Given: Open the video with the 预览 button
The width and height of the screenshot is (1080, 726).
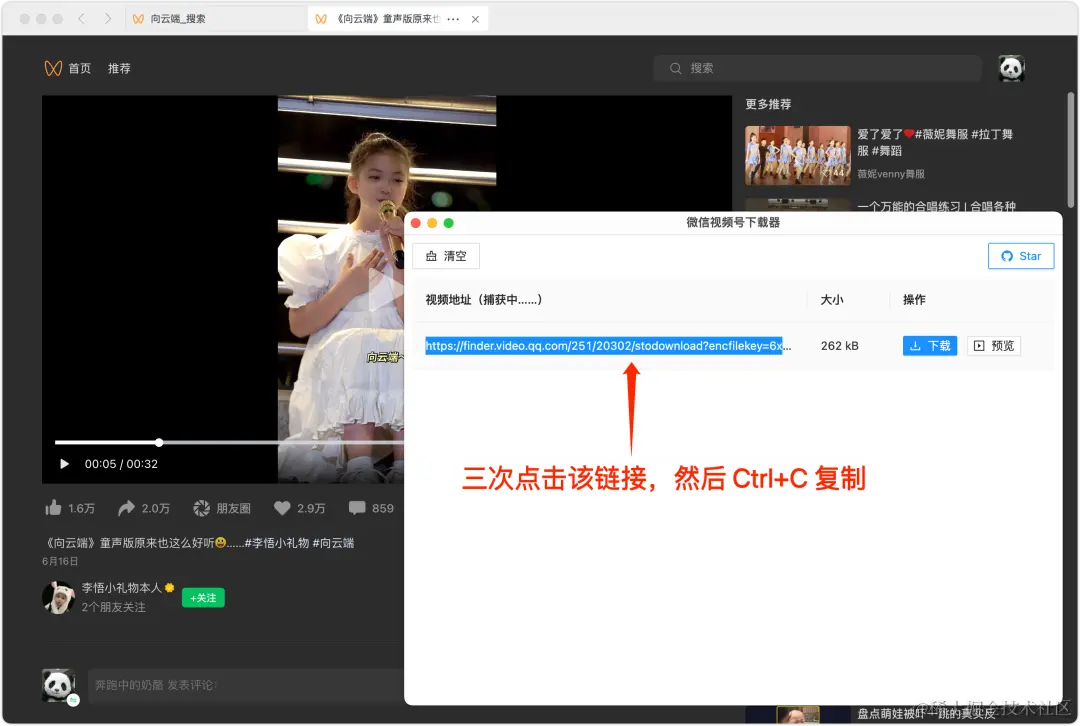Looking at the screenshot, I should tap(994, 345).
